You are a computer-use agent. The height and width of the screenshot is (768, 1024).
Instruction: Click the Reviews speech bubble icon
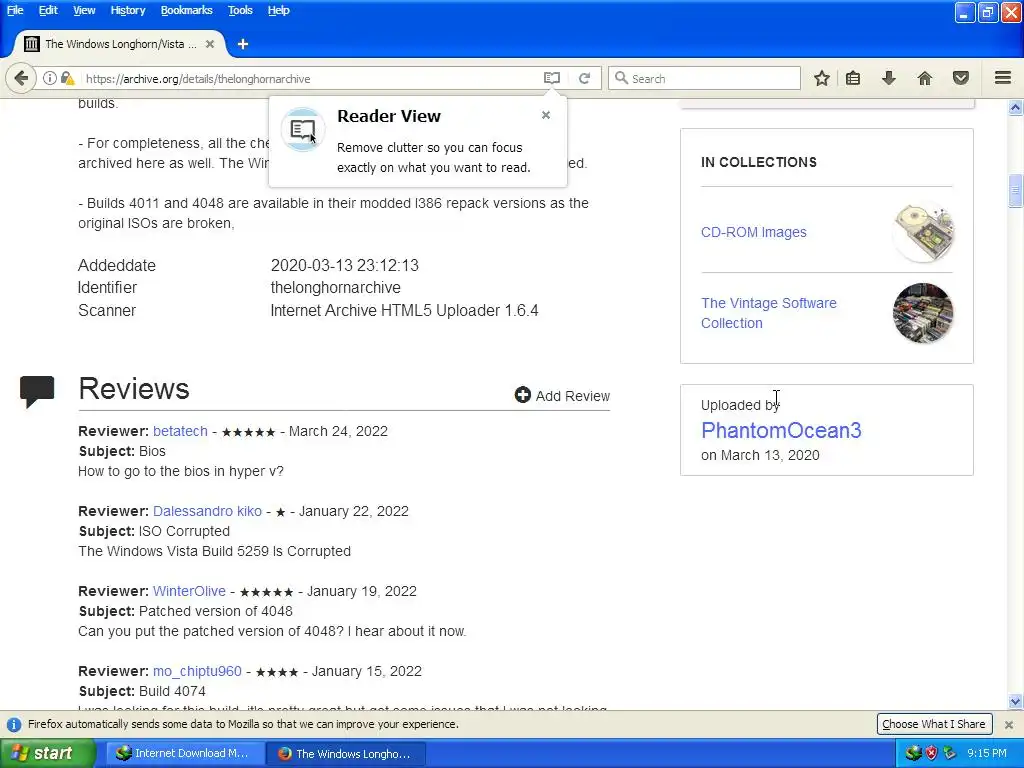tap(37, 392)
